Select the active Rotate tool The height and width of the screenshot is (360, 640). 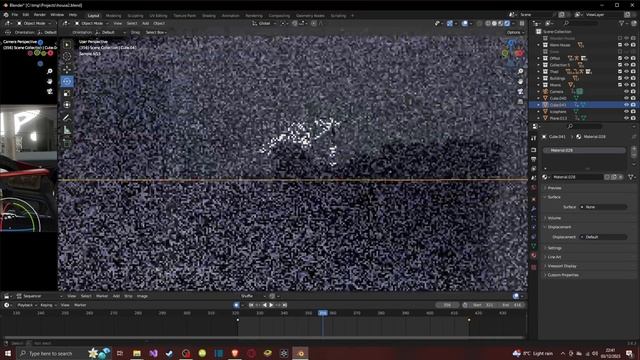coord(67,81)
